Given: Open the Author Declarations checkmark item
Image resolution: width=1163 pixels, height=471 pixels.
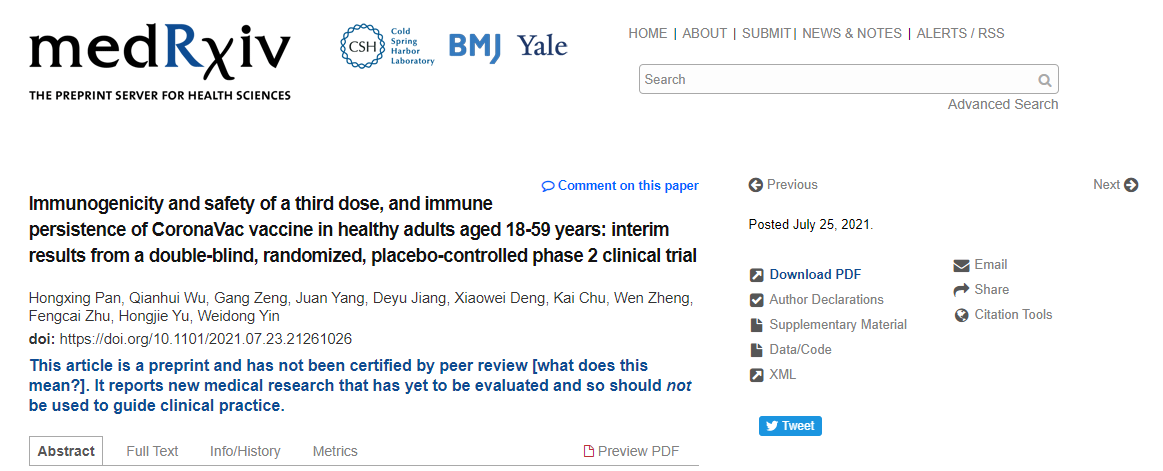Looking at the screenshot, I should (826, 300).
